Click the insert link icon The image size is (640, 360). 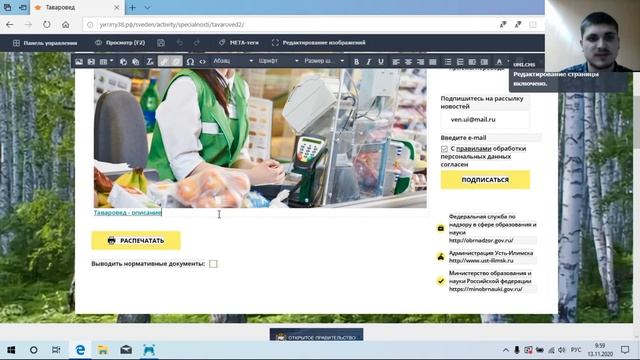point(164,62)
